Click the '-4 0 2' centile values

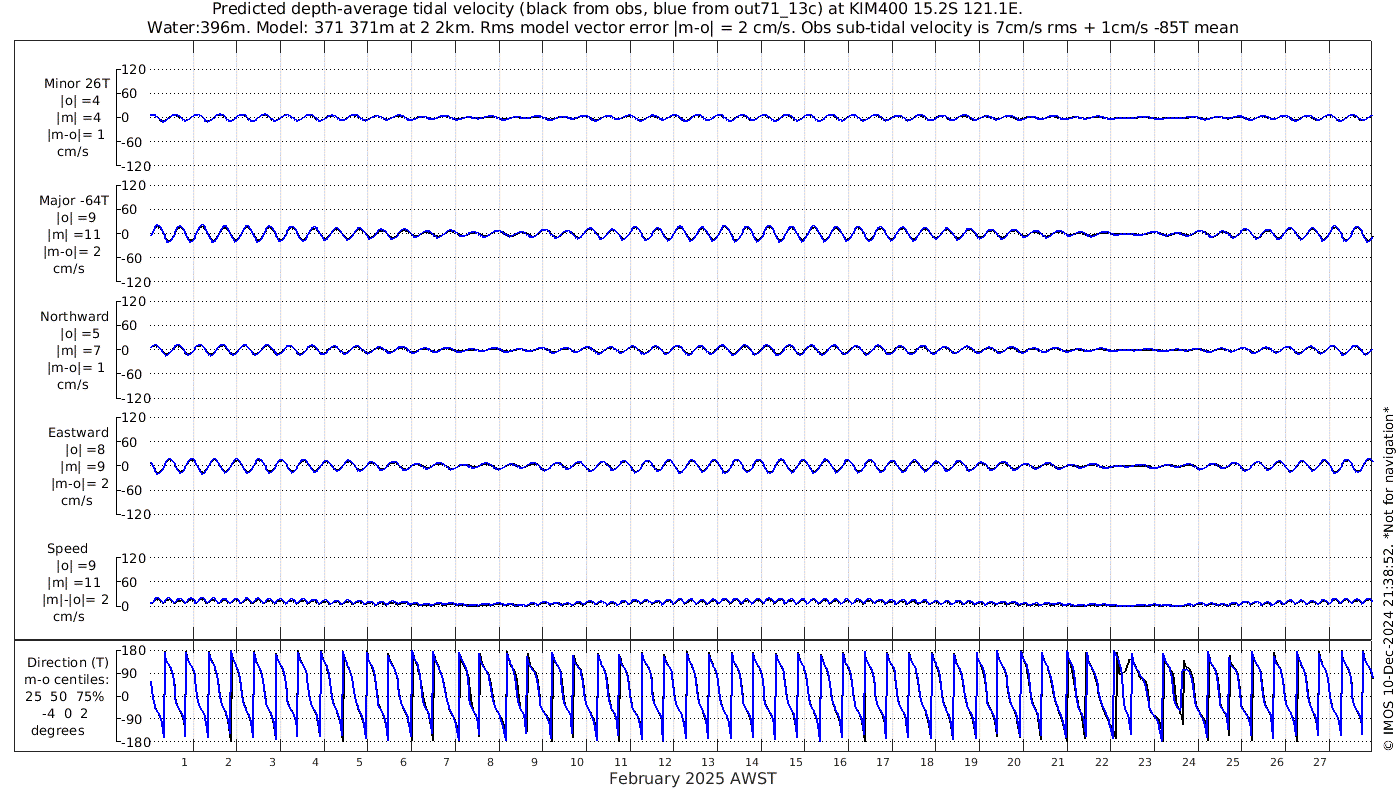pos(66,714)
